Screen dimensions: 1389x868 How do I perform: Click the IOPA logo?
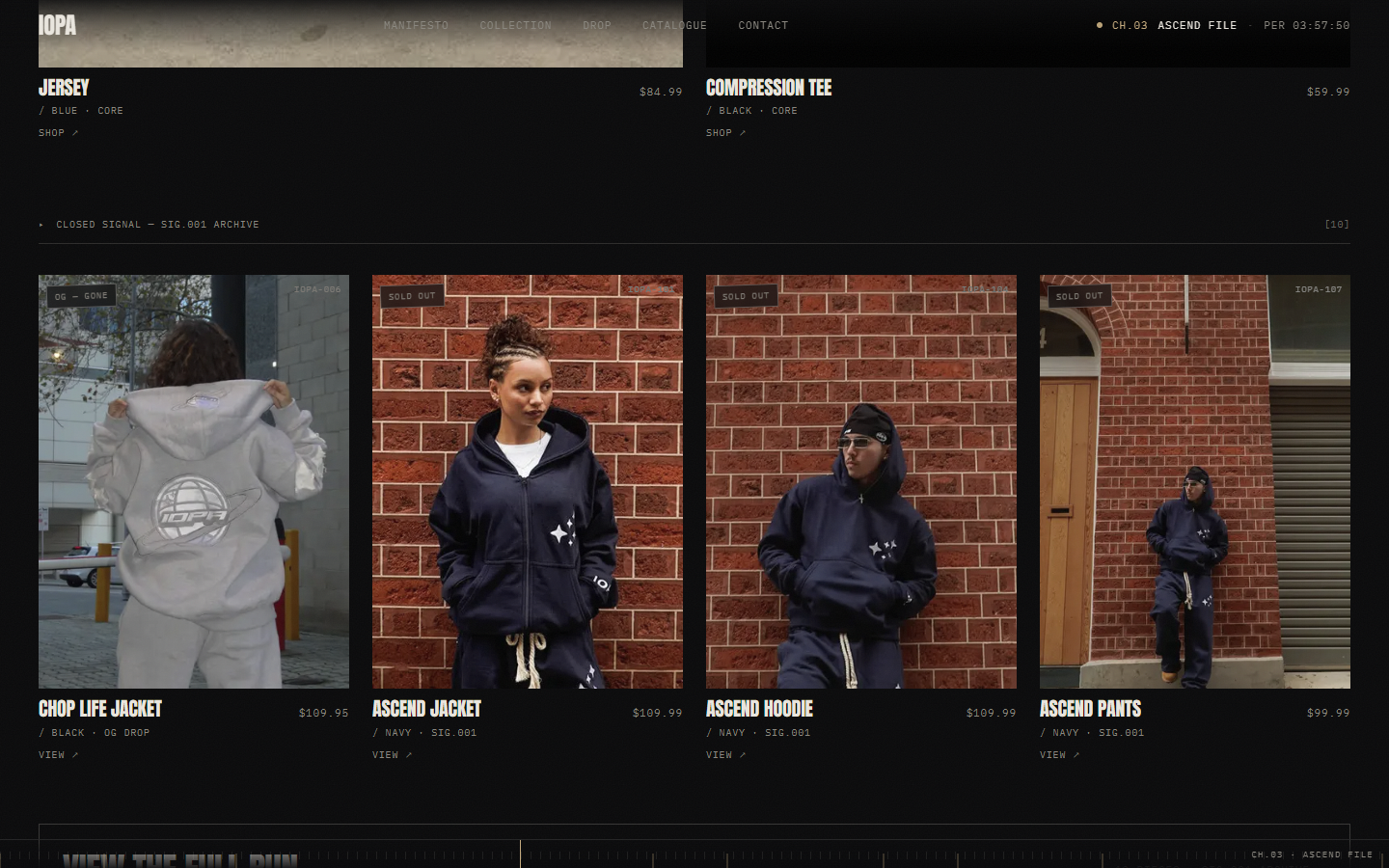pos(57,25)
